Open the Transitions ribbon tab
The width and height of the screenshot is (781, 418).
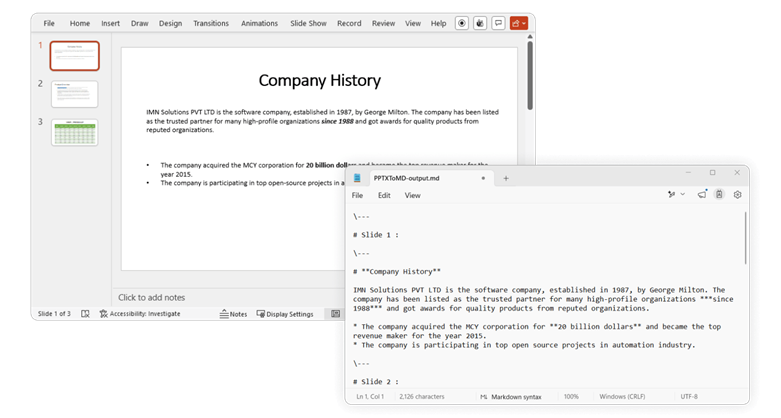(x=211, y=23)
